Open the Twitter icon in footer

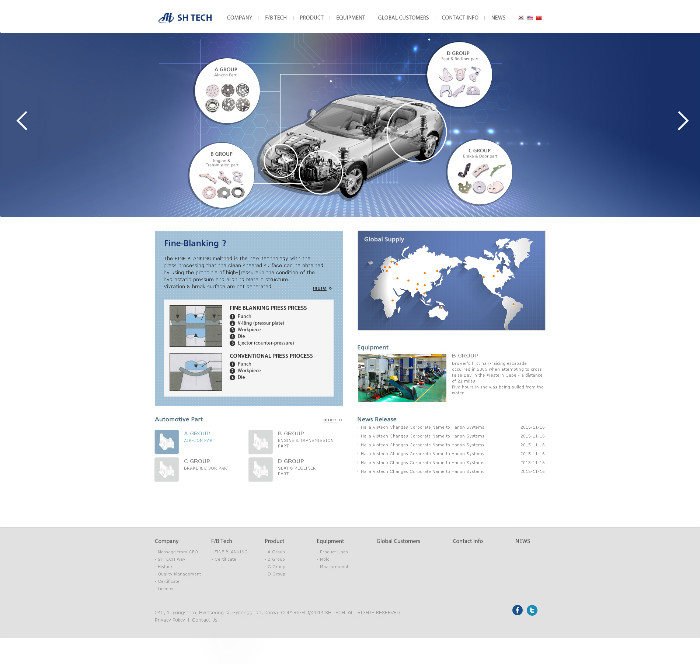[x=532, y=610]
